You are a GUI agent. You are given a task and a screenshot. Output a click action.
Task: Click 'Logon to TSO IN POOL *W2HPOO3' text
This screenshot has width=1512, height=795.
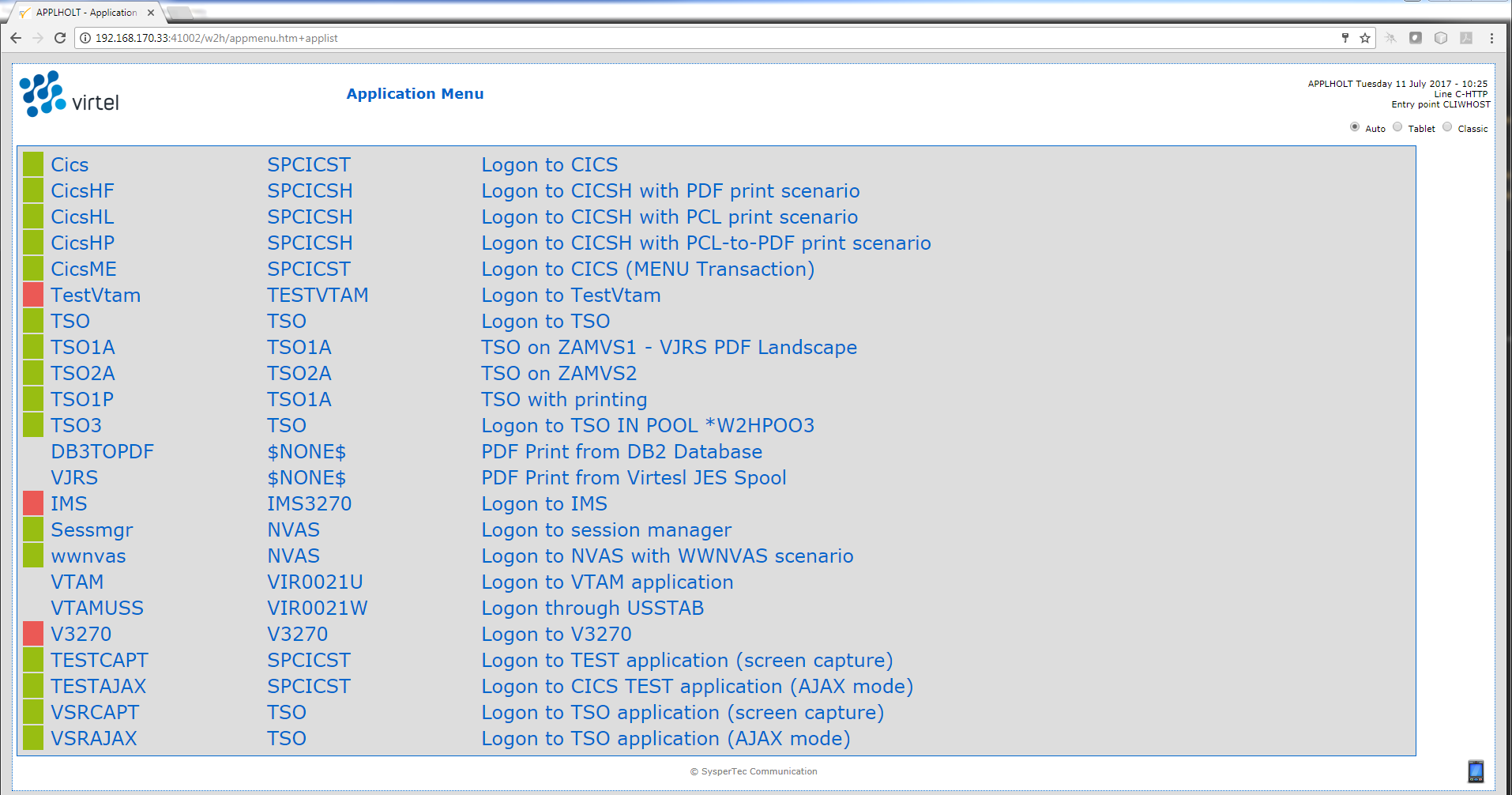coord(648,425)
